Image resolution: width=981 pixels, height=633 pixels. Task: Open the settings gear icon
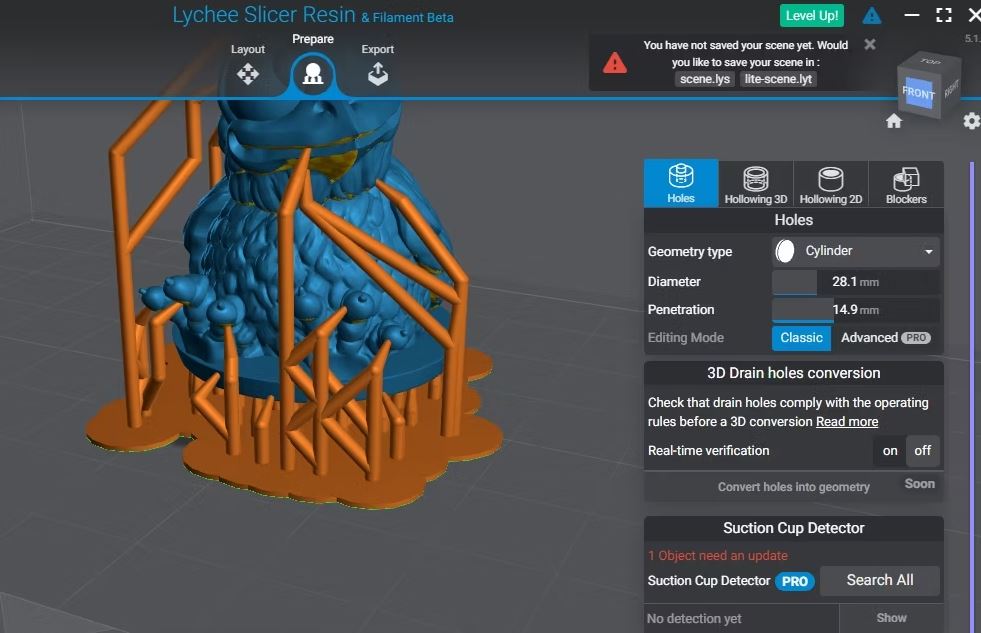(x=972, y=121)
